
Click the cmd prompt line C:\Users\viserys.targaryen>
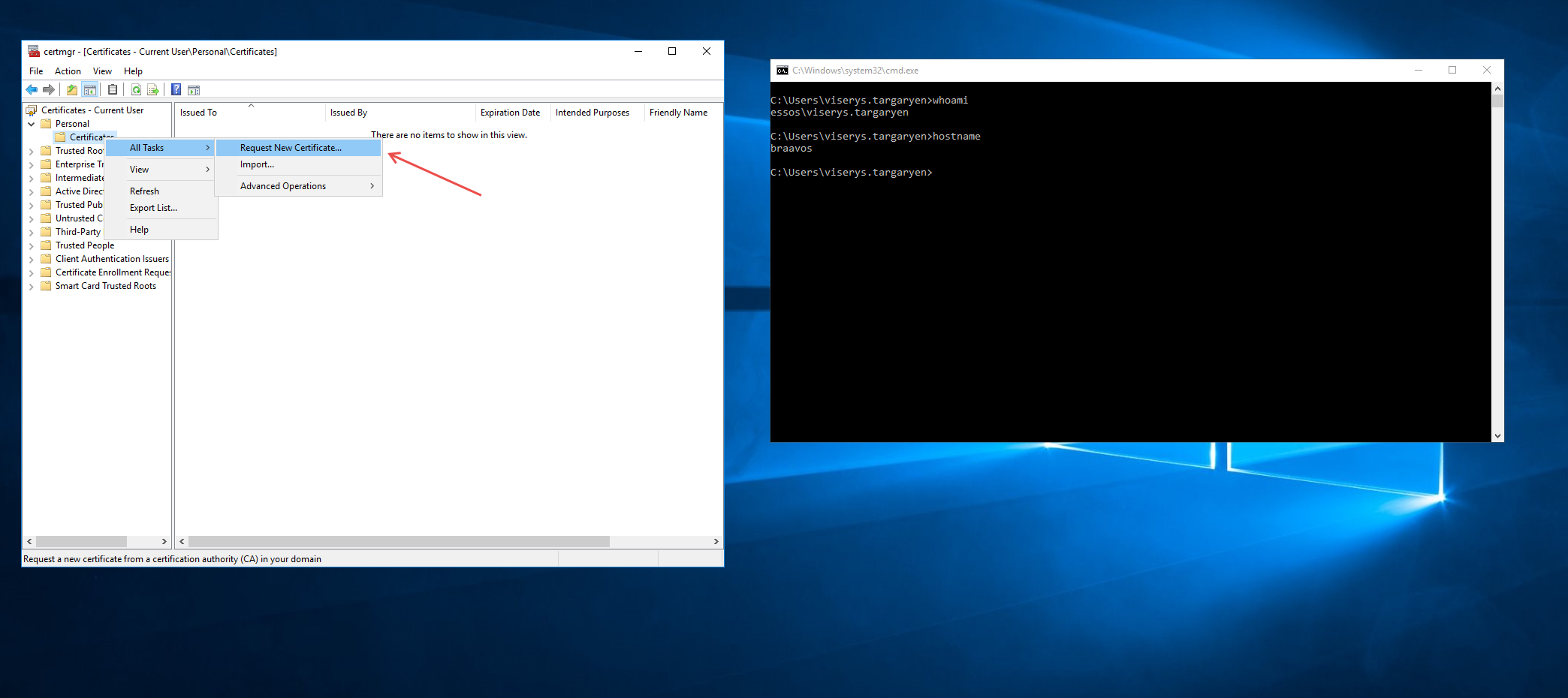point(852,173)
